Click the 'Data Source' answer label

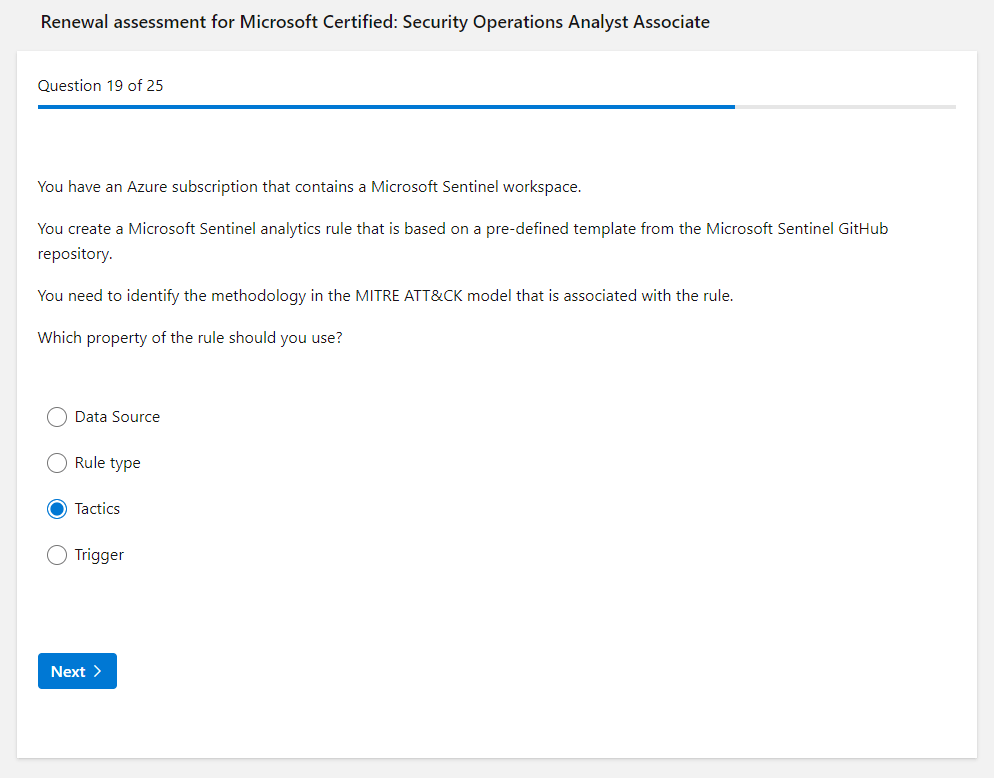tap(117, 417)
